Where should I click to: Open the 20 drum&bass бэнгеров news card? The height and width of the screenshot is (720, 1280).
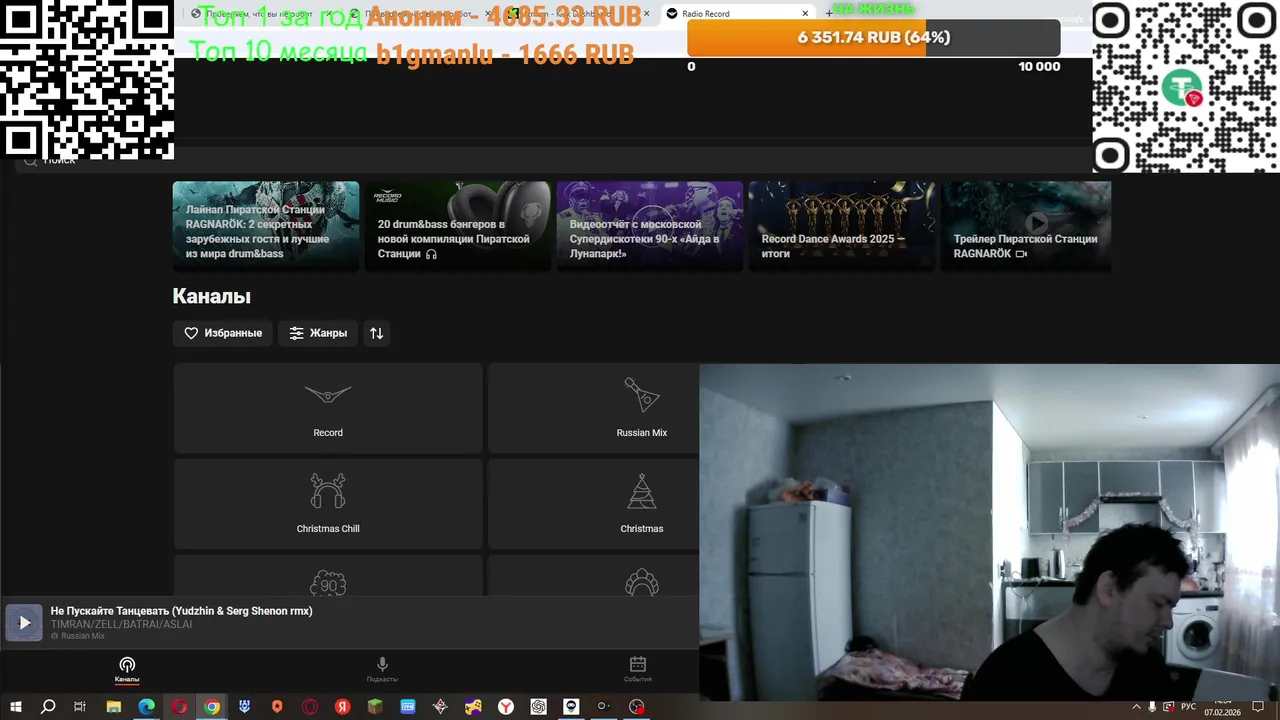pos(458,226)
